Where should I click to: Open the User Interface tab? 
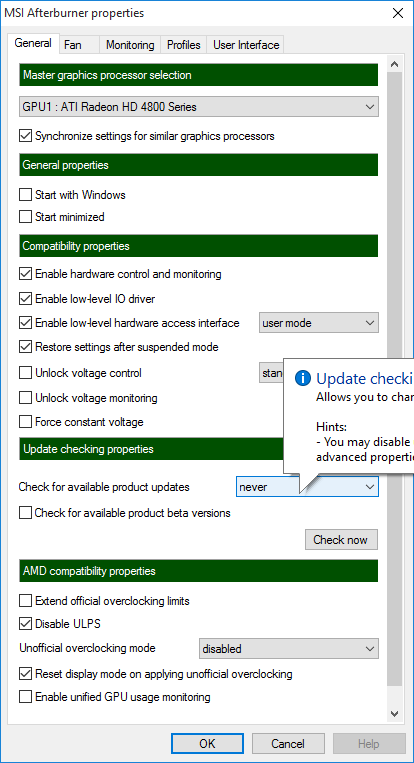coord(246,45)
